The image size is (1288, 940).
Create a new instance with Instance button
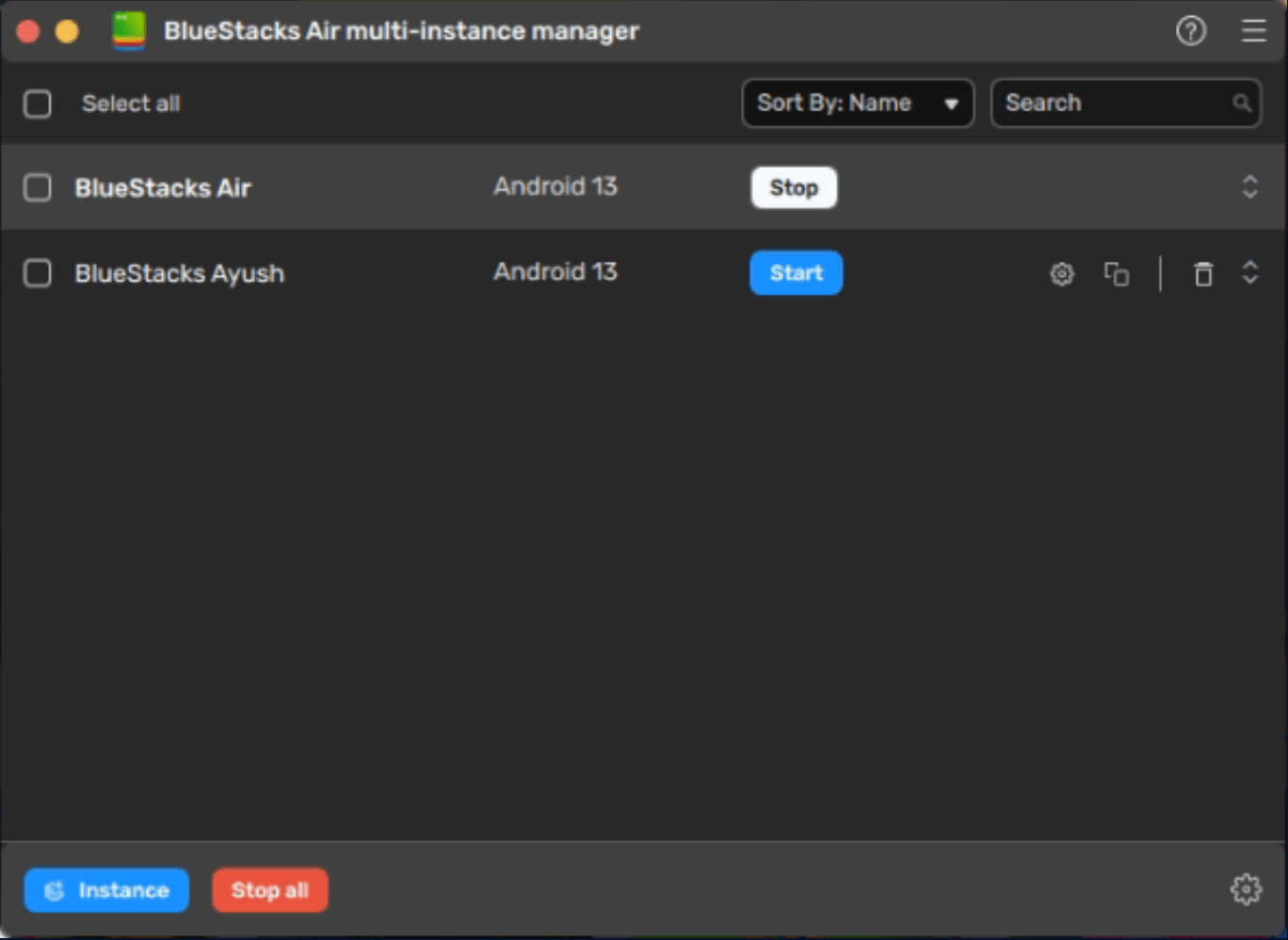click(106, 890)
